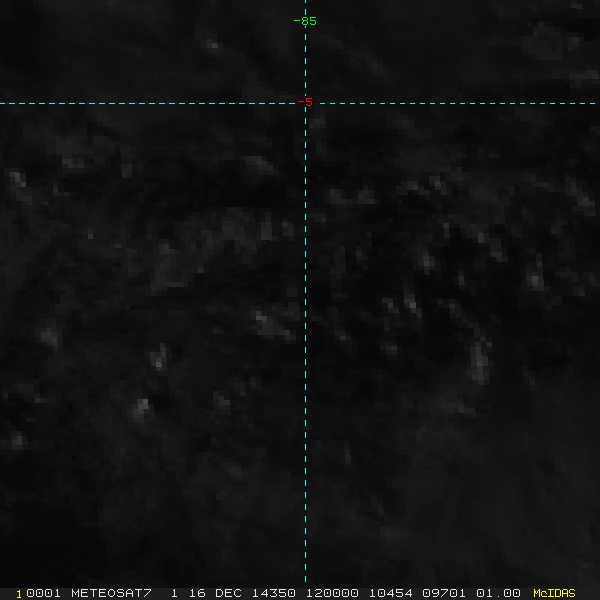Image resolution: width=600 pixels, height=600 pixels.
Task: Click the intersection of the cyan grid lines
Action: pyautogui.click(x=305, y=103)
